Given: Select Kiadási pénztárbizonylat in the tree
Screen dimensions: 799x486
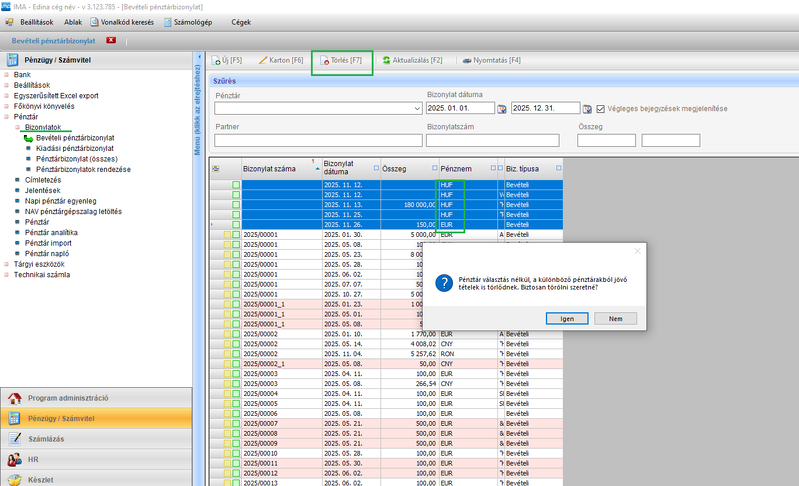Looking at the screenshot, I should click(74, 148).
